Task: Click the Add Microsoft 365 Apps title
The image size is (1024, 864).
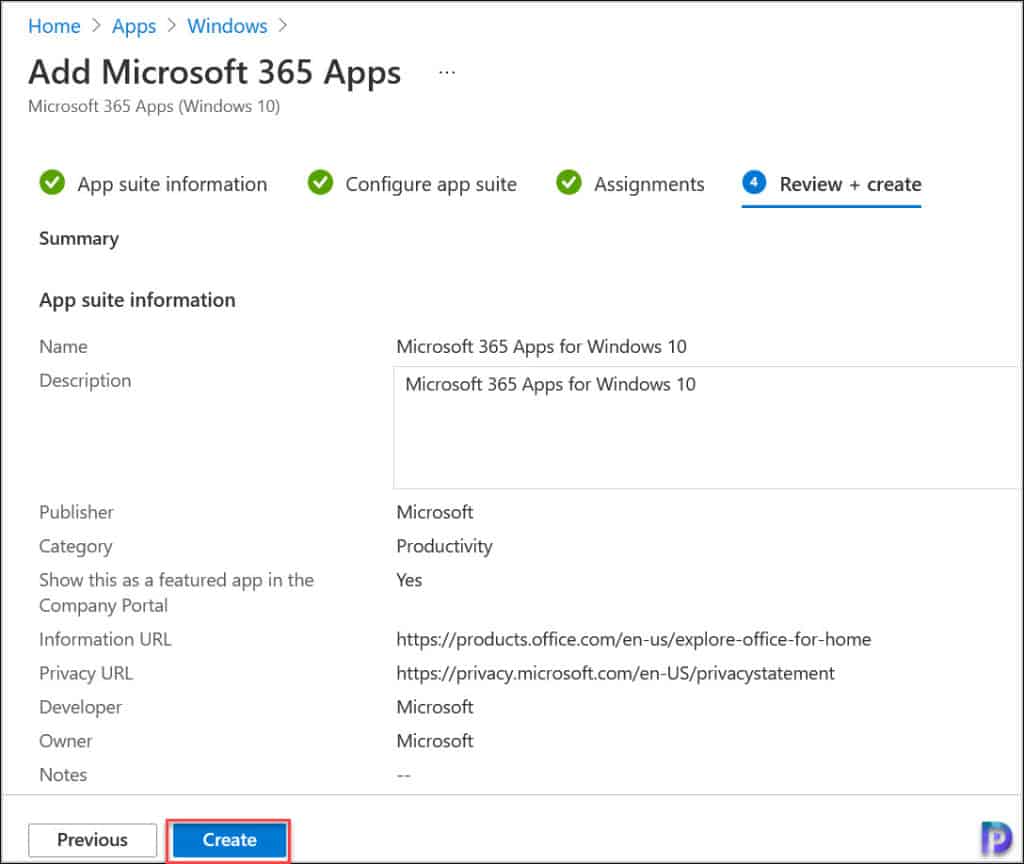Action: click(215, 72)
